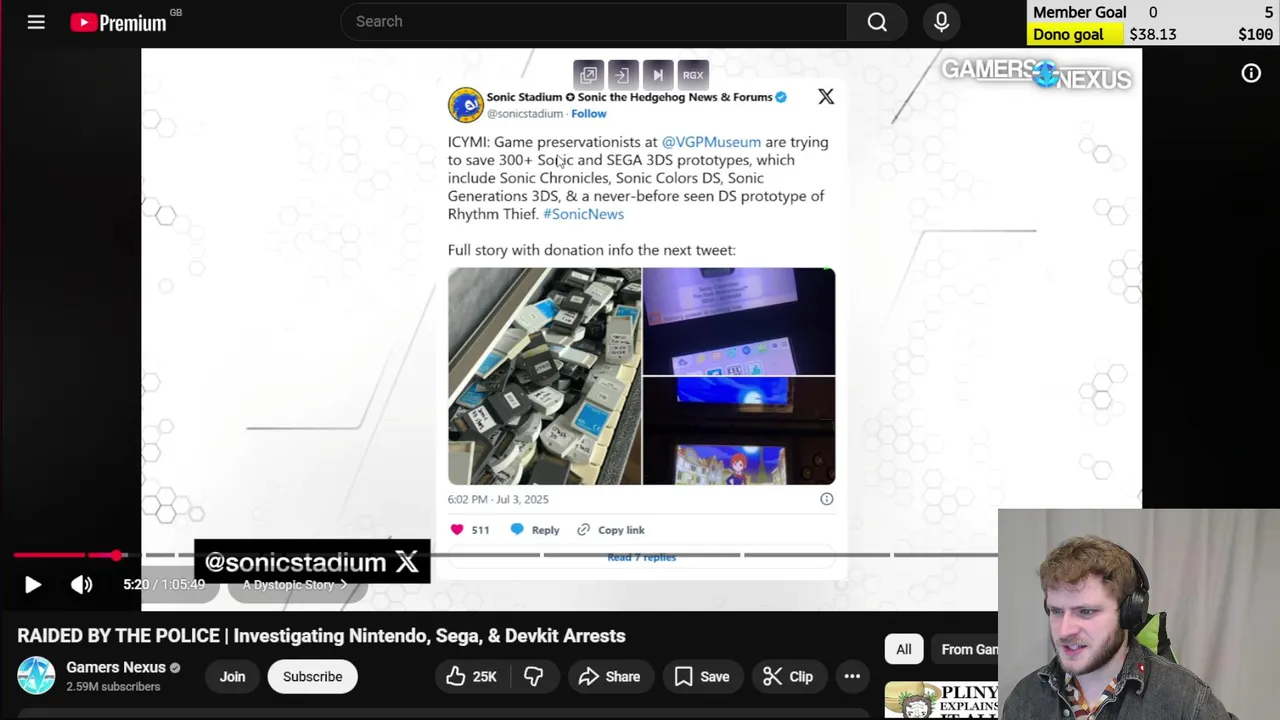Go to YouTube Premium home logo
The width and height of the screenshot is (1280, 720).
point(118,22)
